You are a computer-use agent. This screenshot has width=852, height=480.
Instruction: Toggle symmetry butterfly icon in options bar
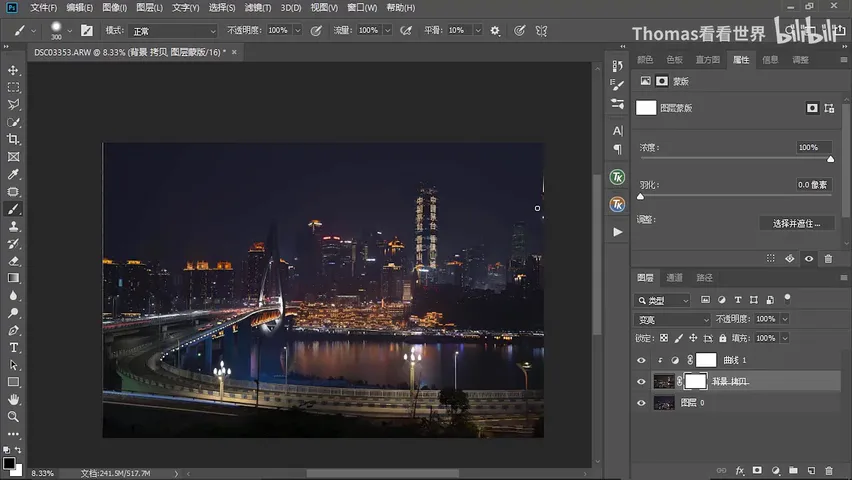click(541, 31)
